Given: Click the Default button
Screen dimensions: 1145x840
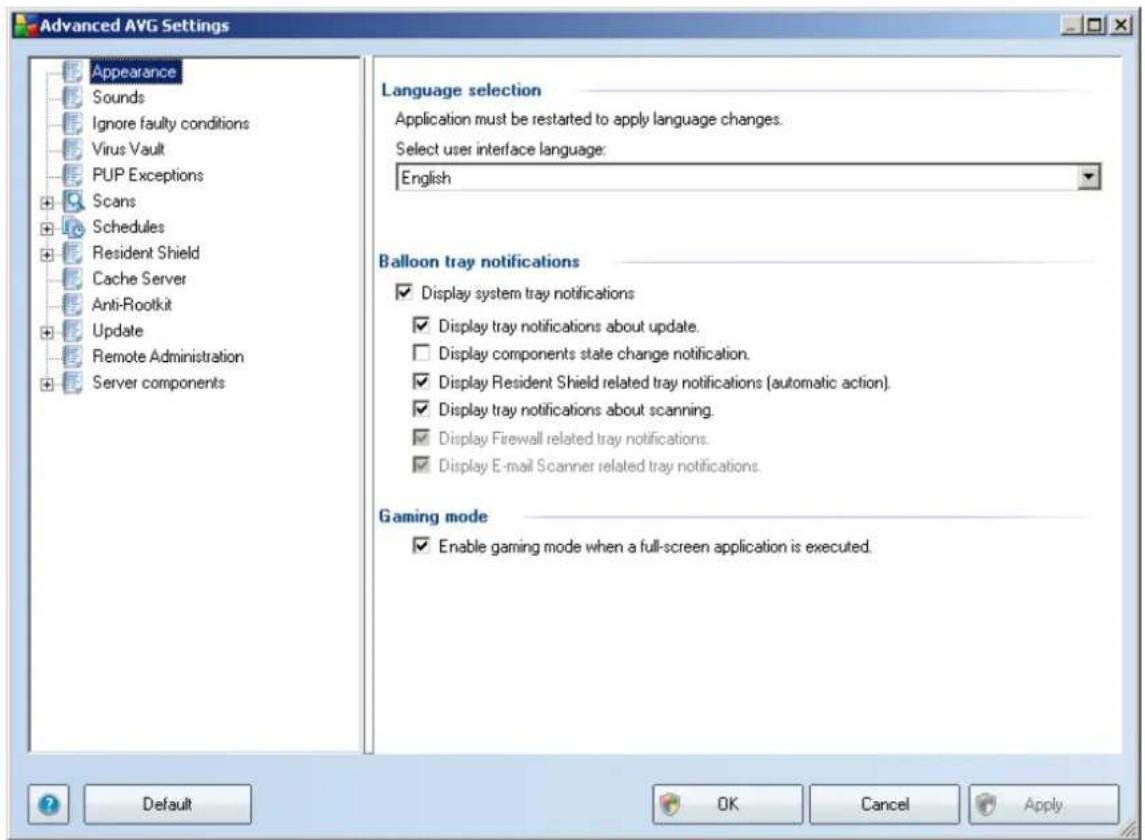Looking at the screenshot, I should 167,804.
